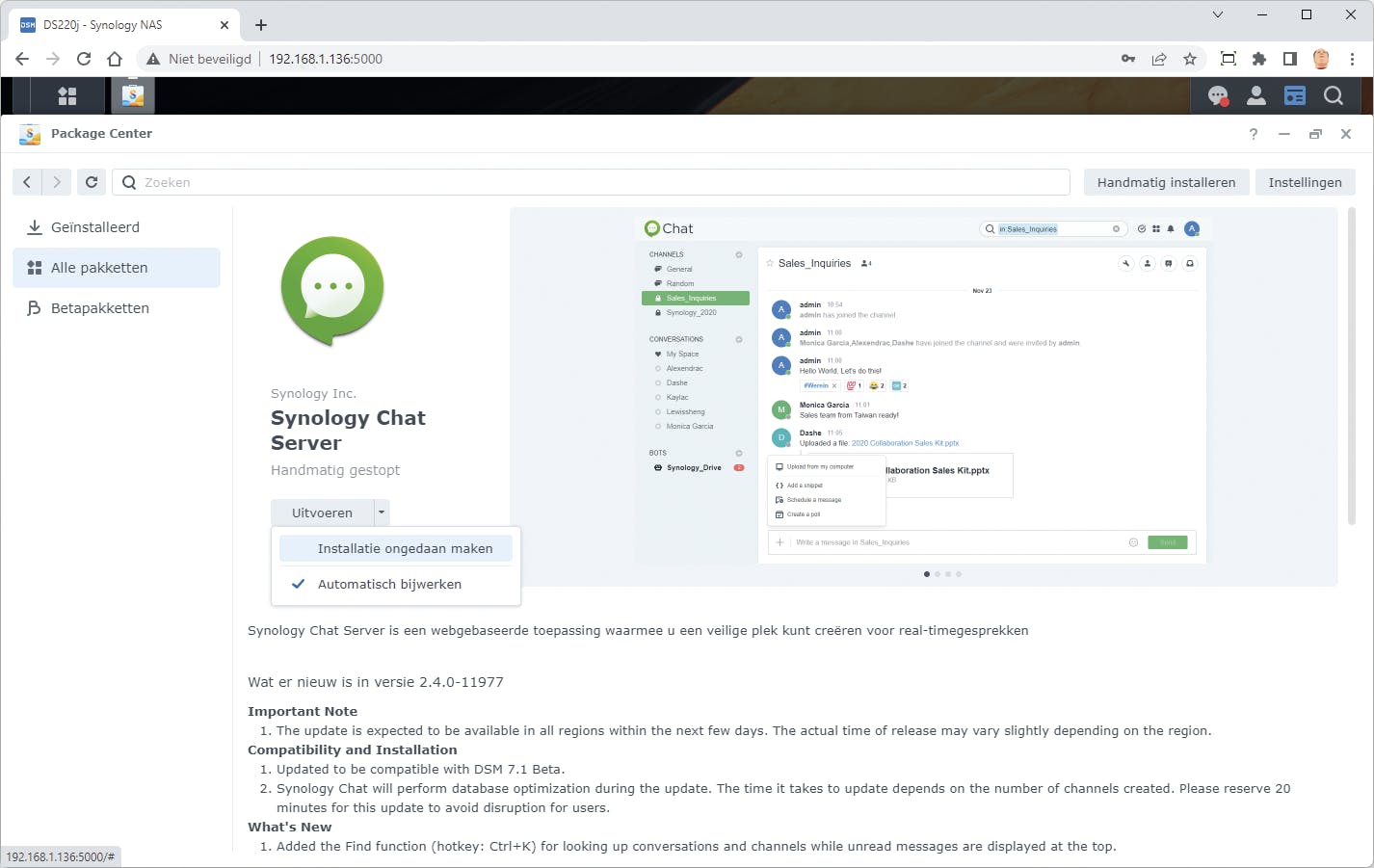Click the 'Compatibility and Installation' heading
This screenshot has height=868, width=1374.
353,750
